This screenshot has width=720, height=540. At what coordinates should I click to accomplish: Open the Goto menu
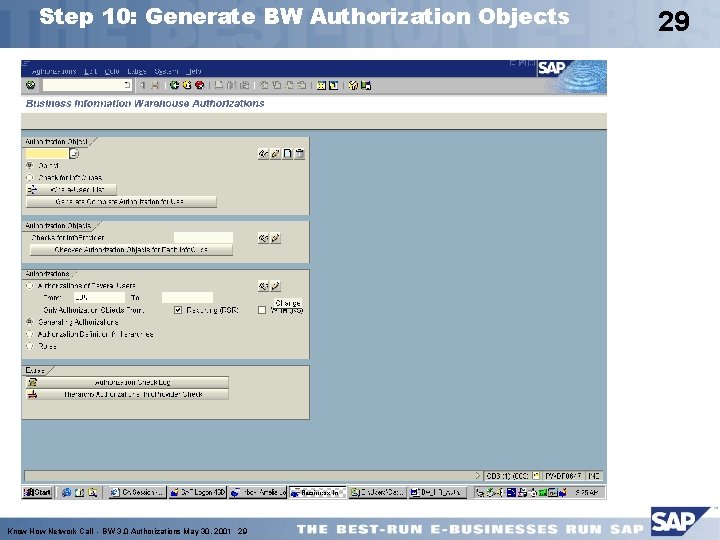[112, 71]
